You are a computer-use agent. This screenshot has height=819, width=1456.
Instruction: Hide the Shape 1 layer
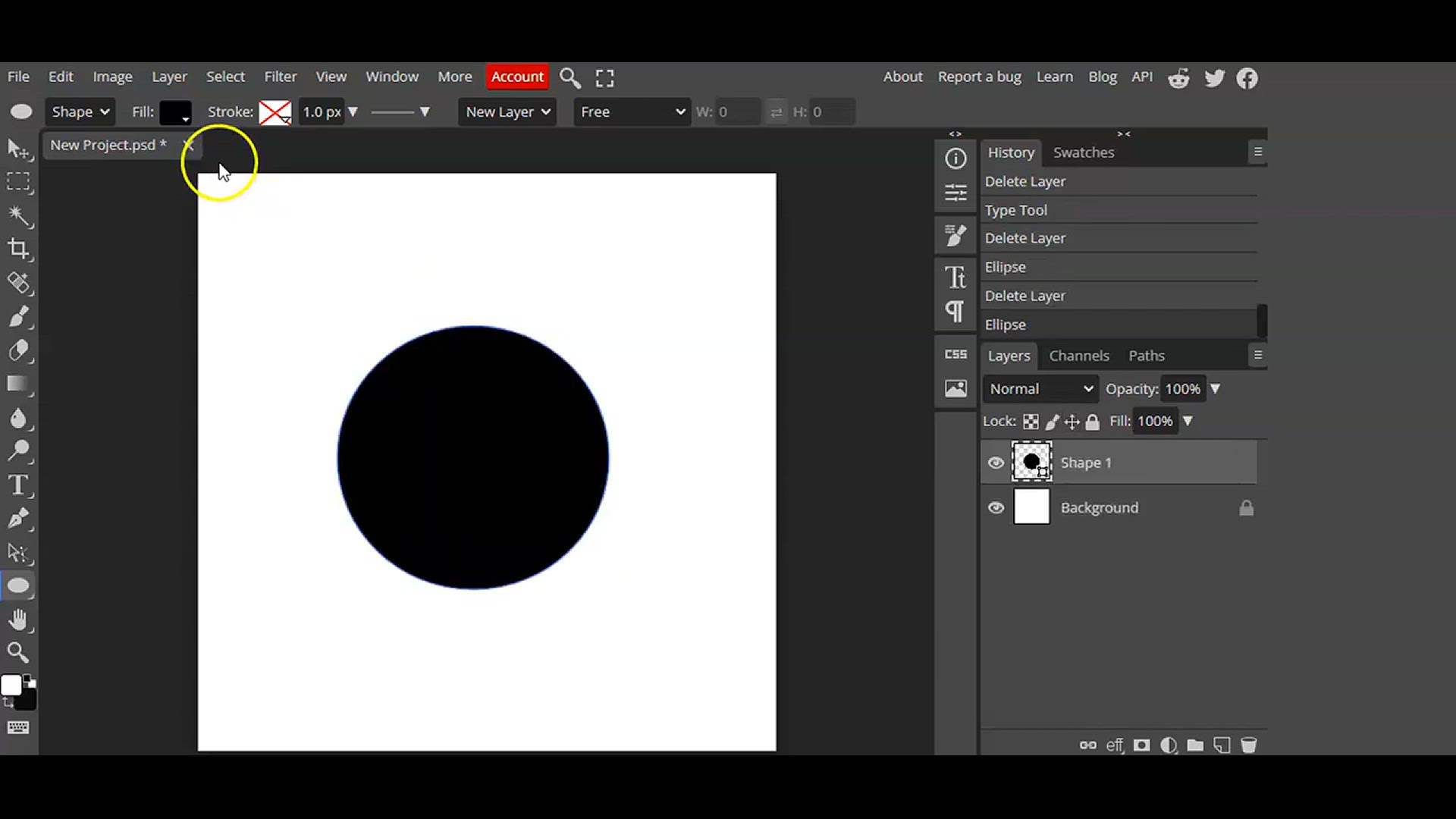pyautogui.click(x=996, y=463)
